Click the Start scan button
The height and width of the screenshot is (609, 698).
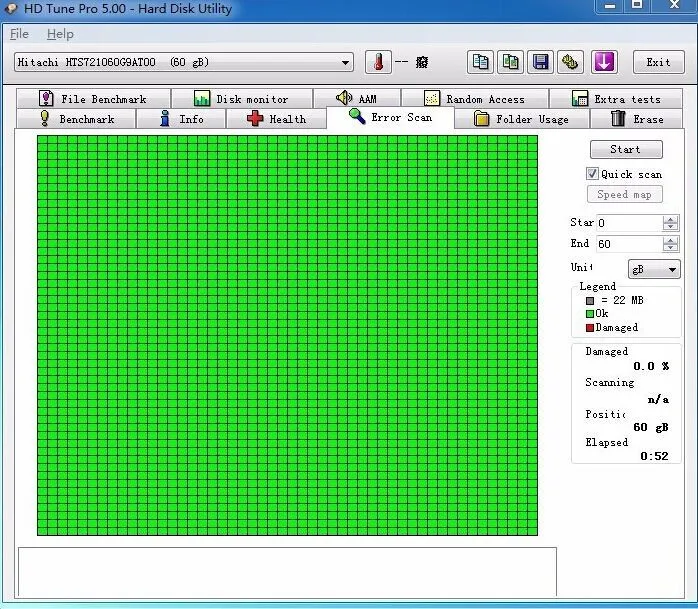point(626,150)
